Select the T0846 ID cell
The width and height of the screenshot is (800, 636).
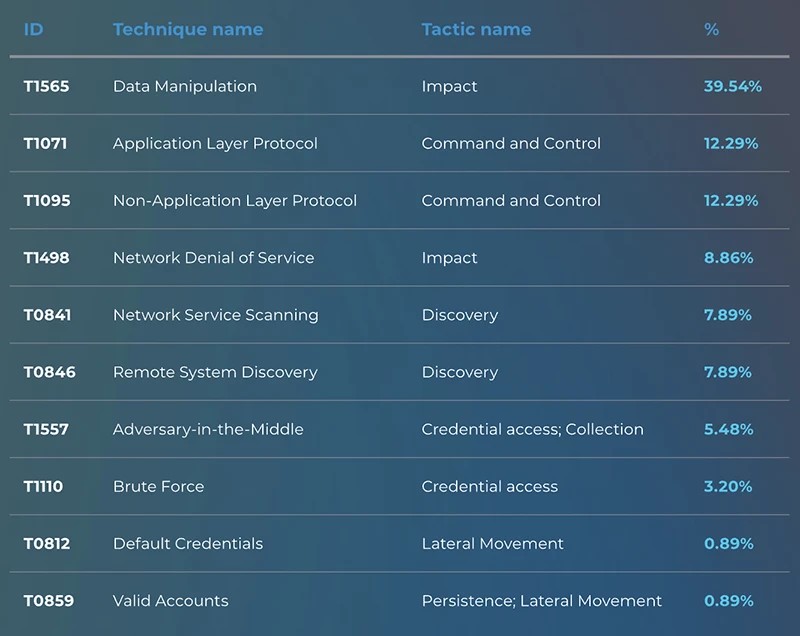[x=49, y=372]
